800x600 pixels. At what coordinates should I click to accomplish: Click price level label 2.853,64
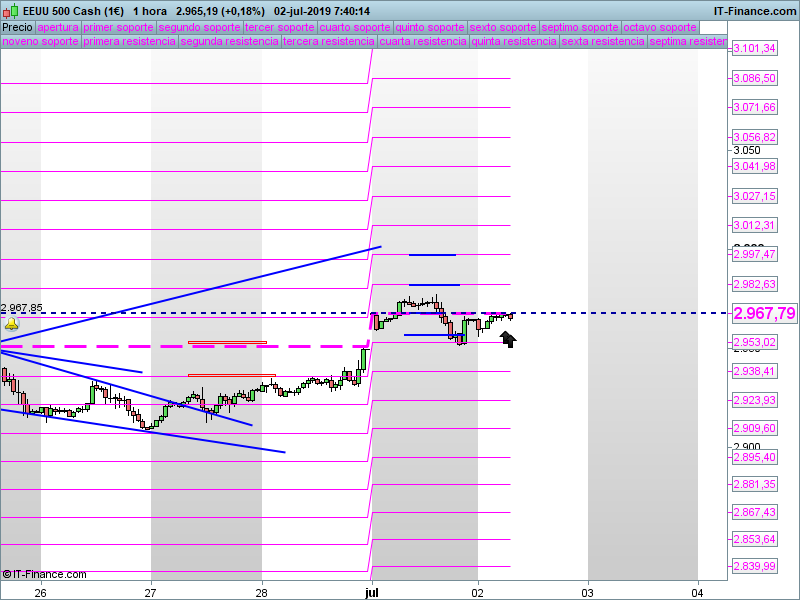coord(754,539)
